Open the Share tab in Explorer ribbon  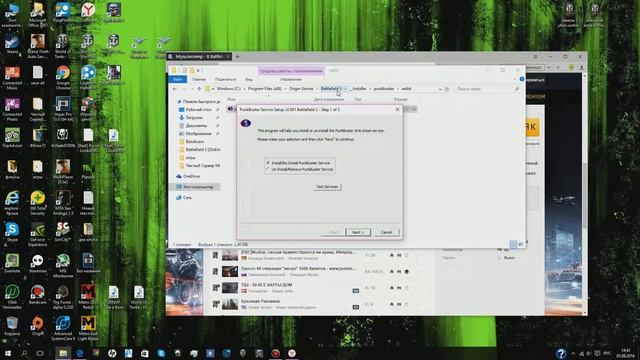(225, 79)
